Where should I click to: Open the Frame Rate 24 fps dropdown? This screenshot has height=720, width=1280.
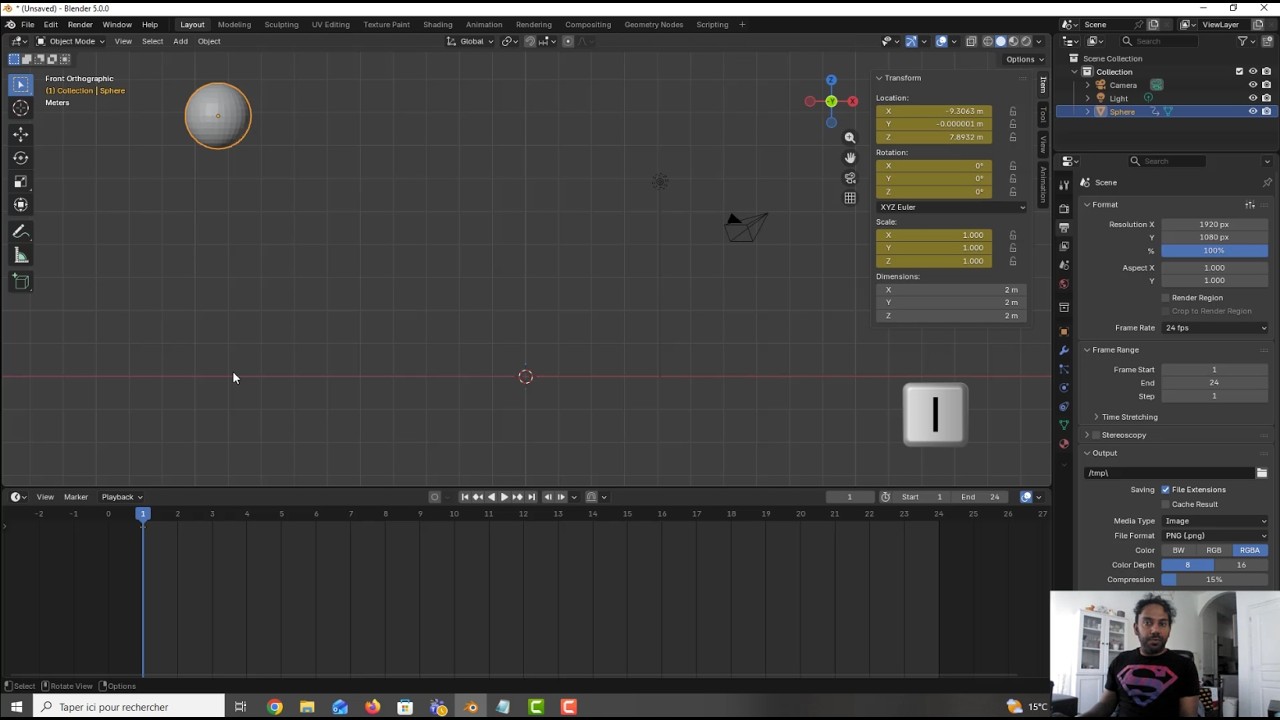[1215, 328]
